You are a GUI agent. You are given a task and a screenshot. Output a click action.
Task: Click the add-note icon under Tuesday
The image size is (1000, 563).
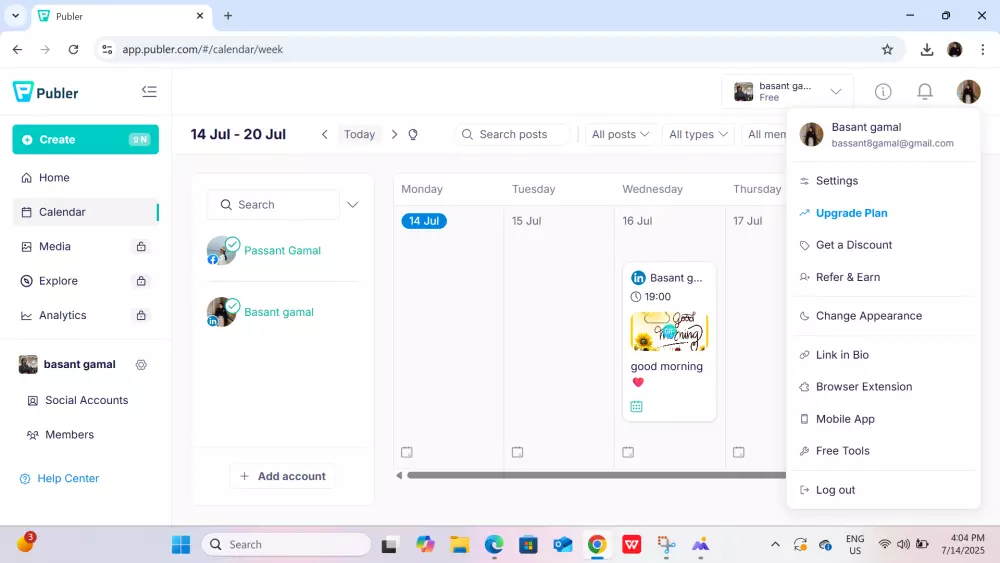coord(517,452)
